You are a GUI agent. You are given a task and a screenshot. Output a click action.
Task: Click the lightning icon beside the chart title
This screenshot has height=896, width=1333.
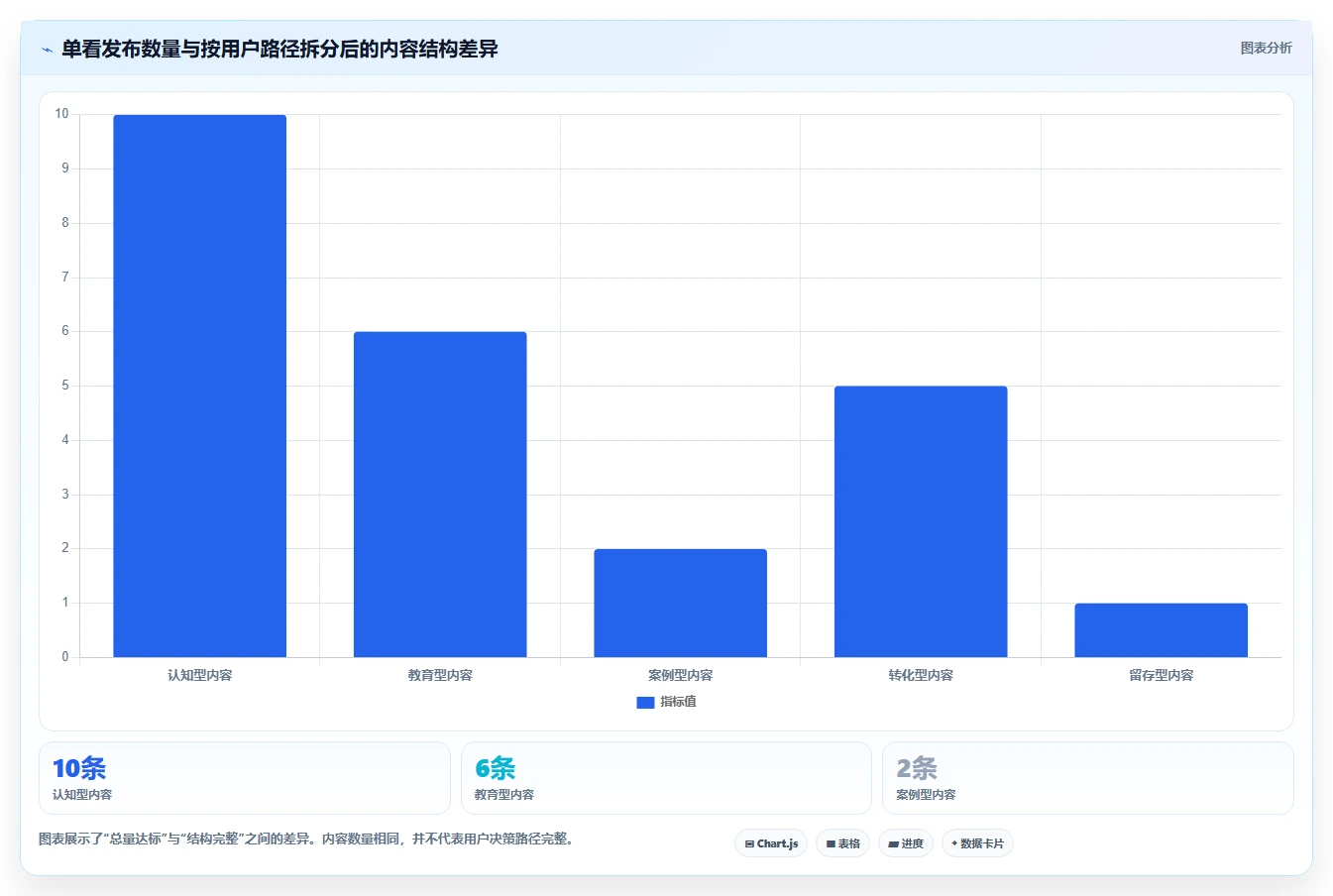click(x=47, y=50)
